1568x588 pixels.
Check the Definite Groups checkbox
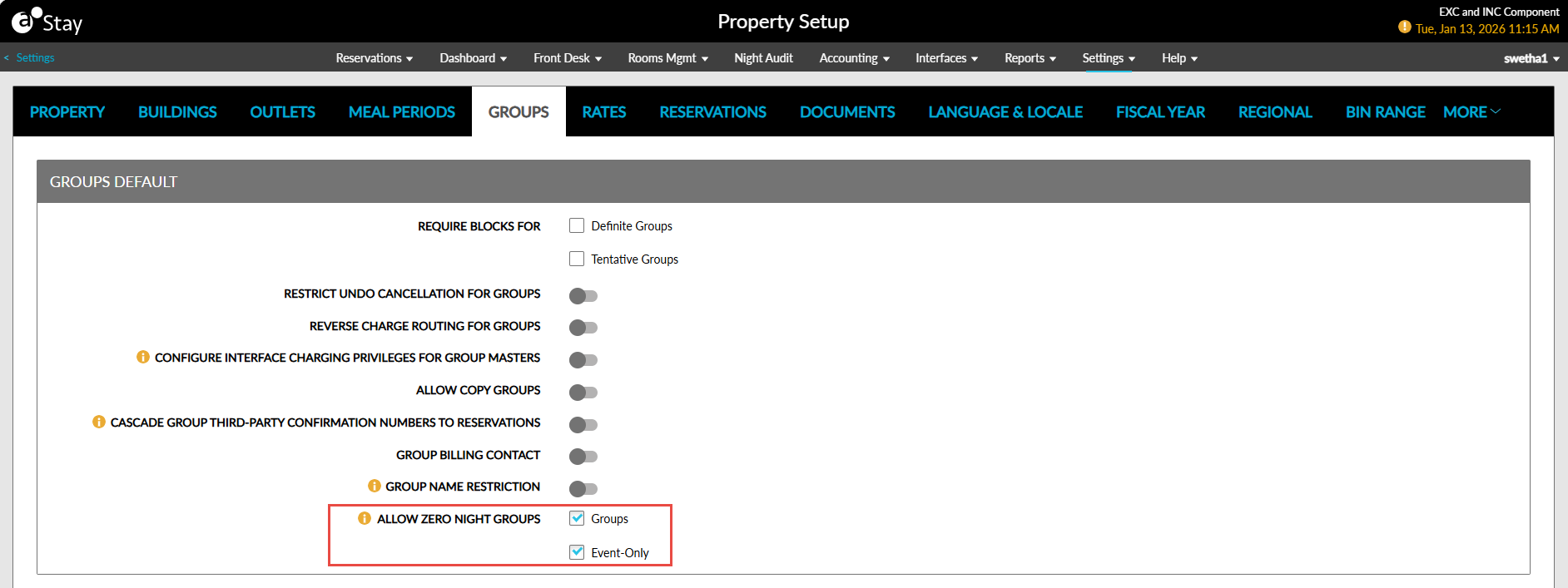pyautogui.click(x=577, y=225)
